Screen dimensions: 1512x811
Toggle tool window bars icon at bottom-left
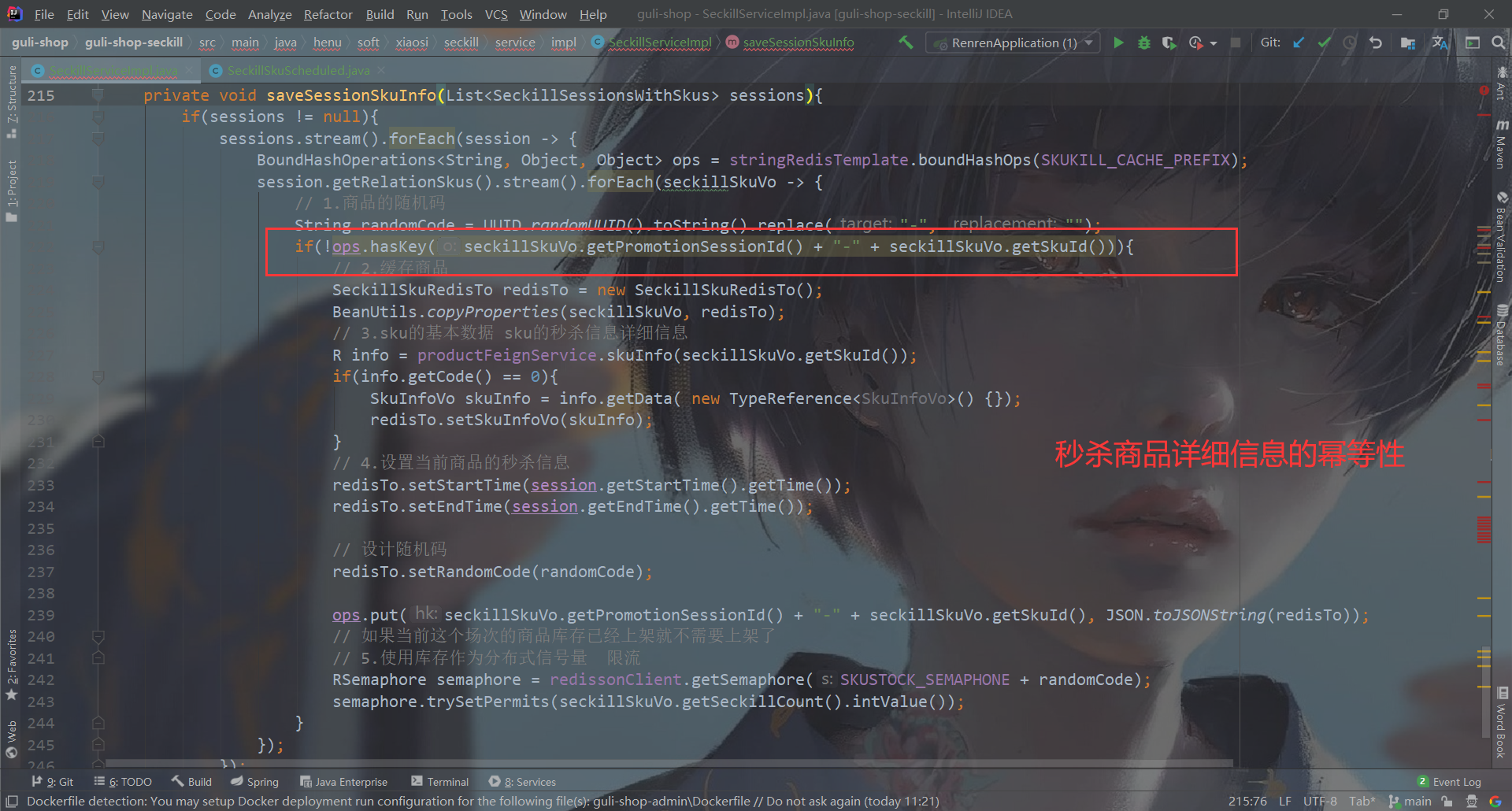point(13,802)
